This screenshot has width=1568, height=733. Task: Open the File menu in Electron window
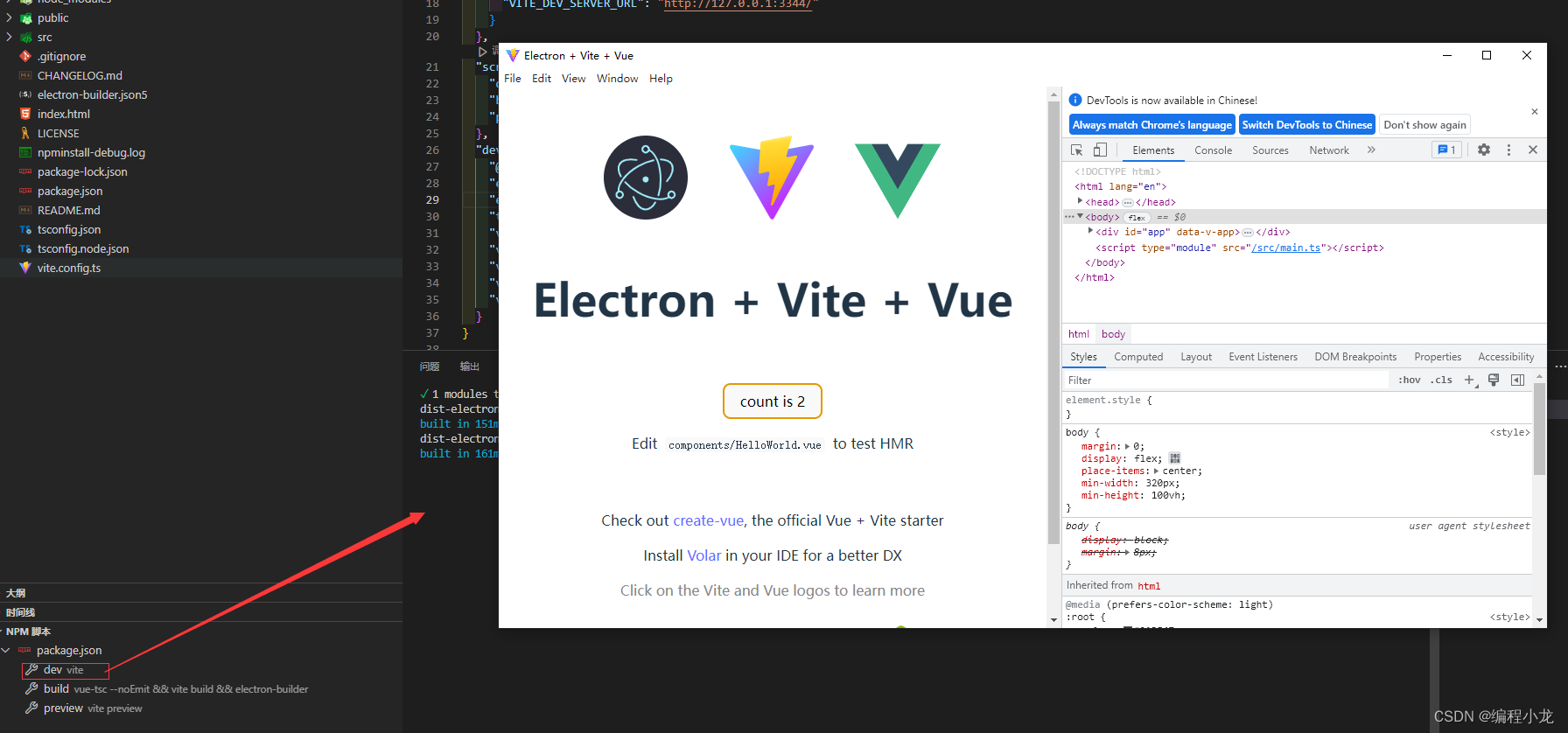click(513, 79)
